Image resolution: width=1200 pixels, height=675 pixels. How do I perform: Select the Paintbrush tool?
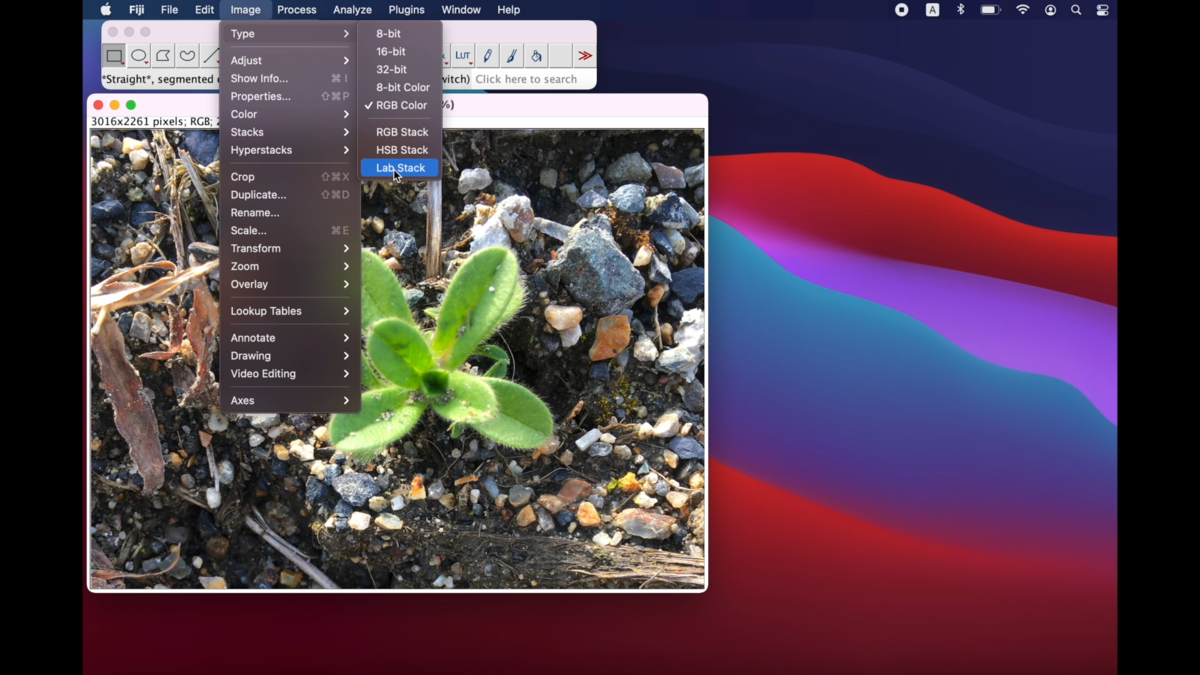(x=511, y=56)
